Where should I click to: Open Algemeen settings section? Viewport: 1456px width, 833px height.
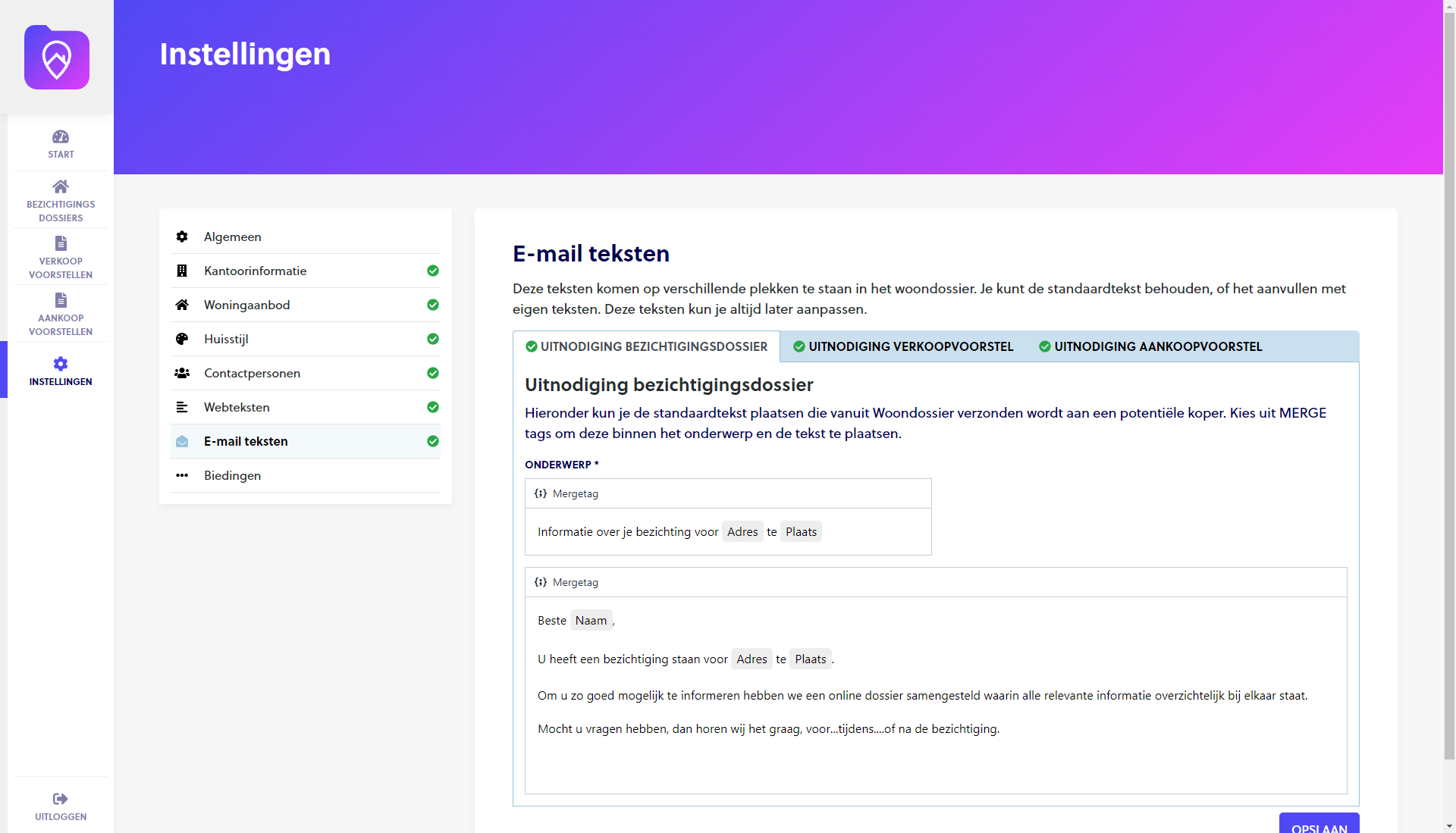coord(306,236)
